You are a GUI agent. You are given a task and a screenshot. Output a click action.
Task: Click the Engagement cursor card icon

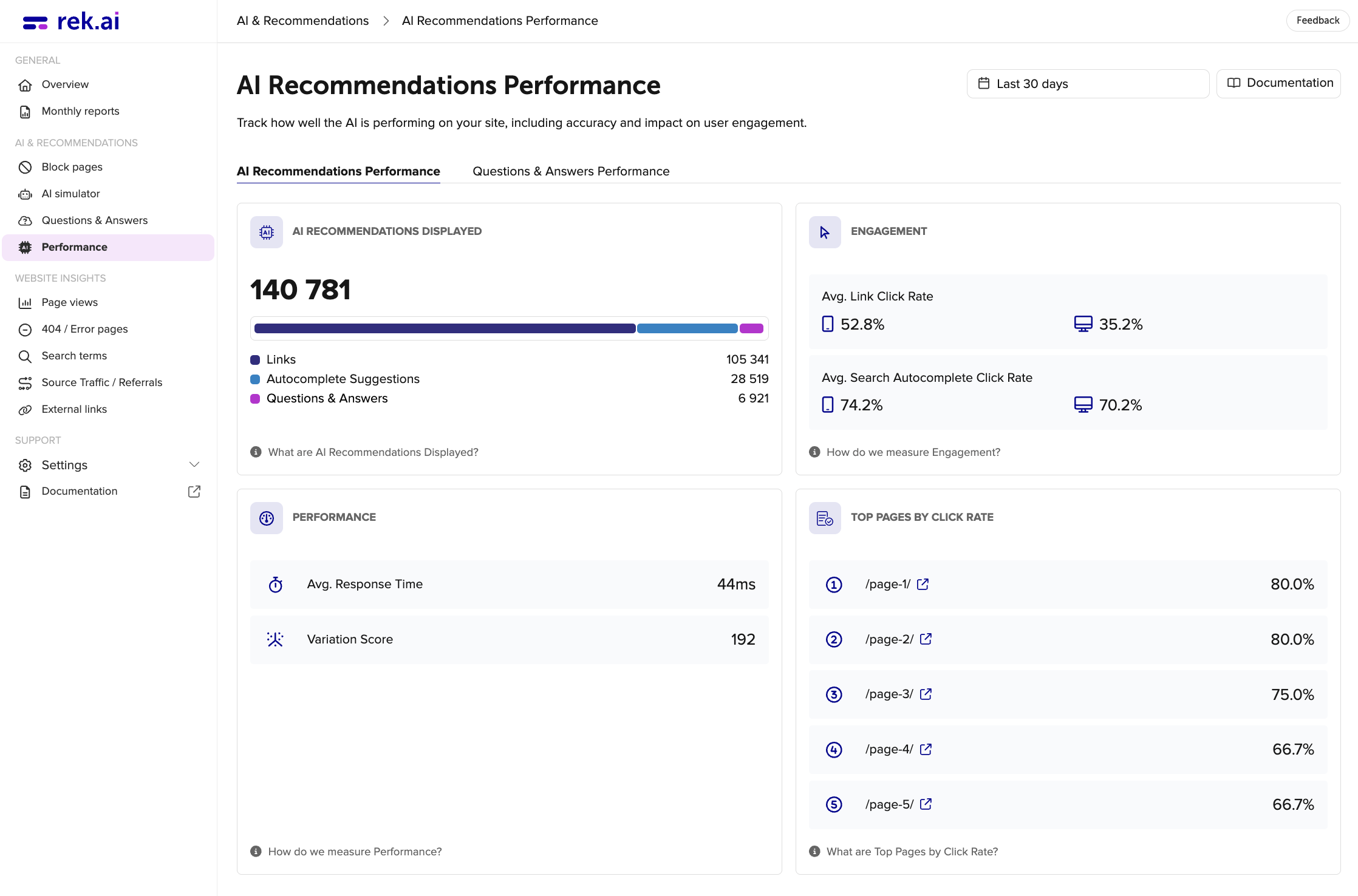coord(825,232)
